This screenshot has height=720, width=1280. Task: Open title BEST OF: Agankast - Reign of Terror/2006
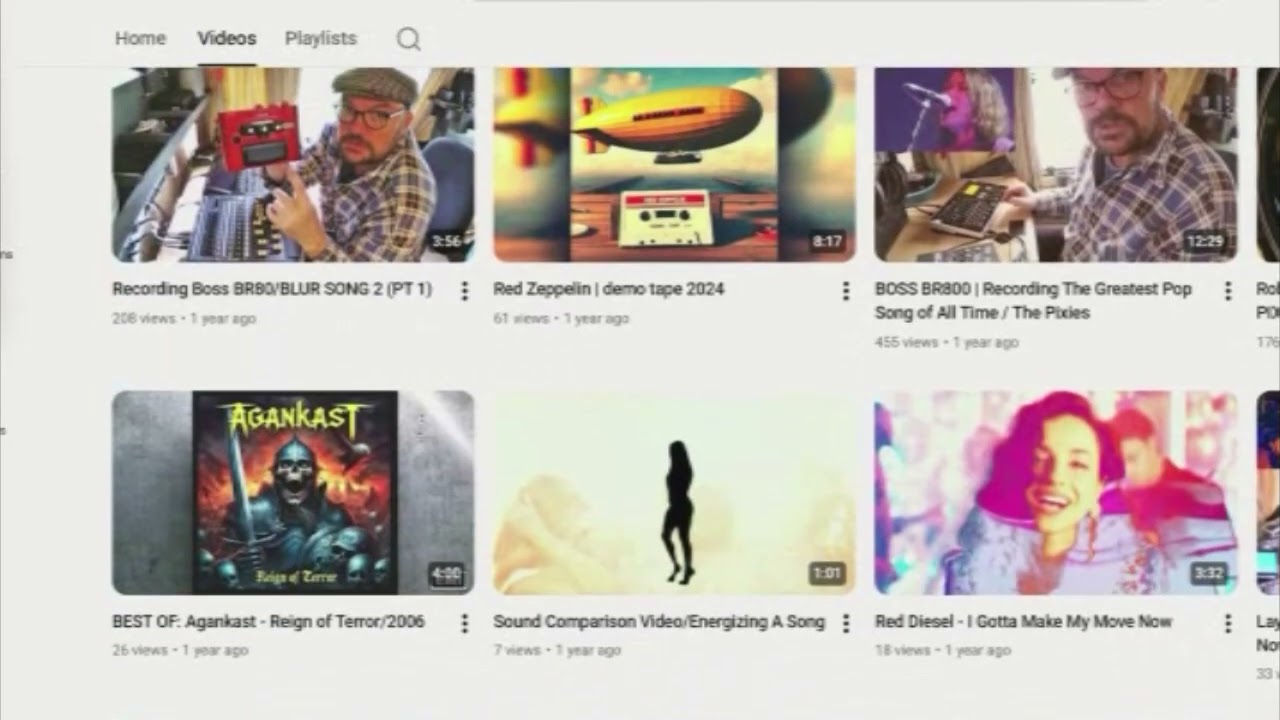click(268, 621)
